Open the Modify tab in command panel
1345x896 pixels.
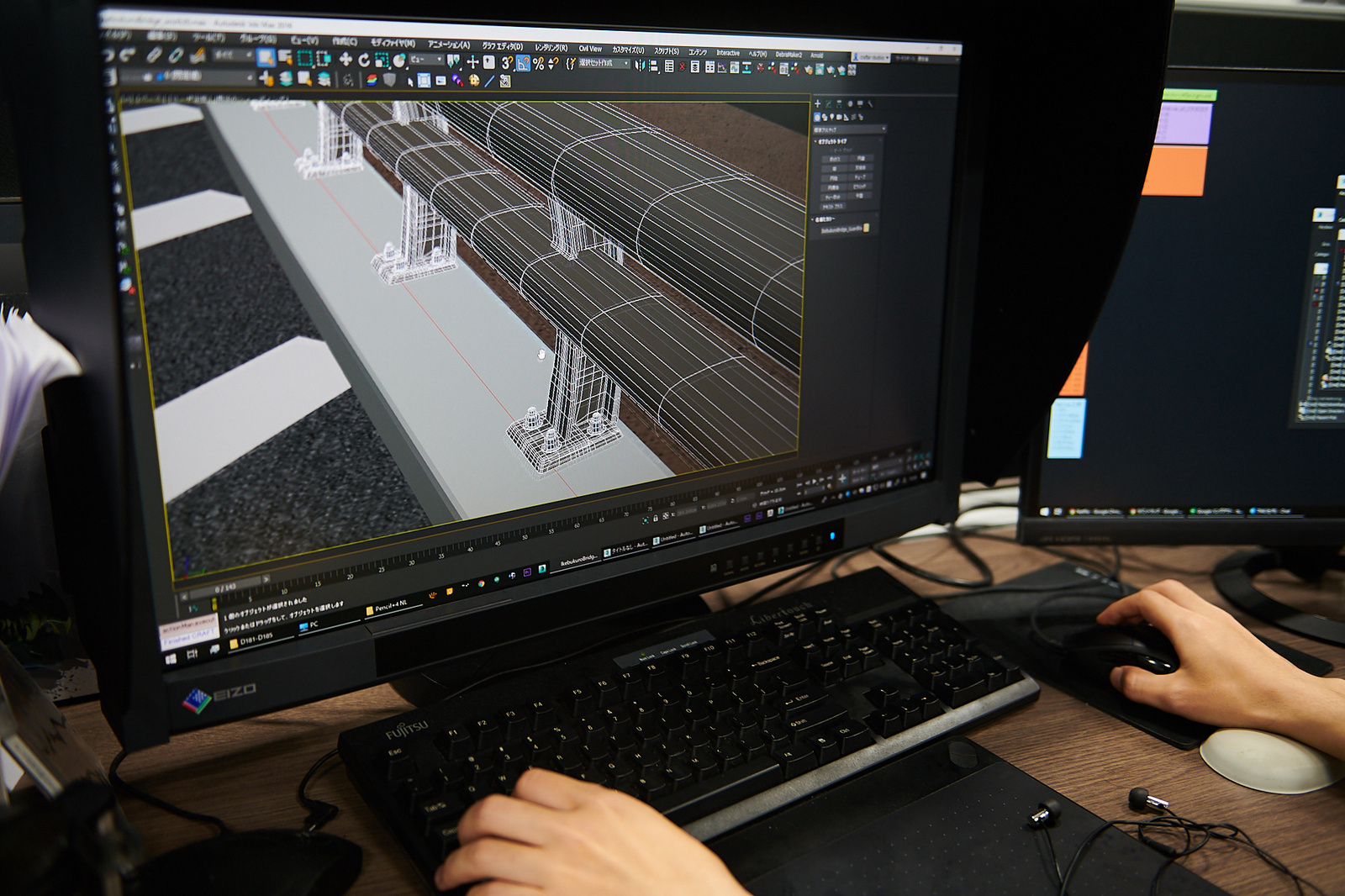tap(828, 104)
